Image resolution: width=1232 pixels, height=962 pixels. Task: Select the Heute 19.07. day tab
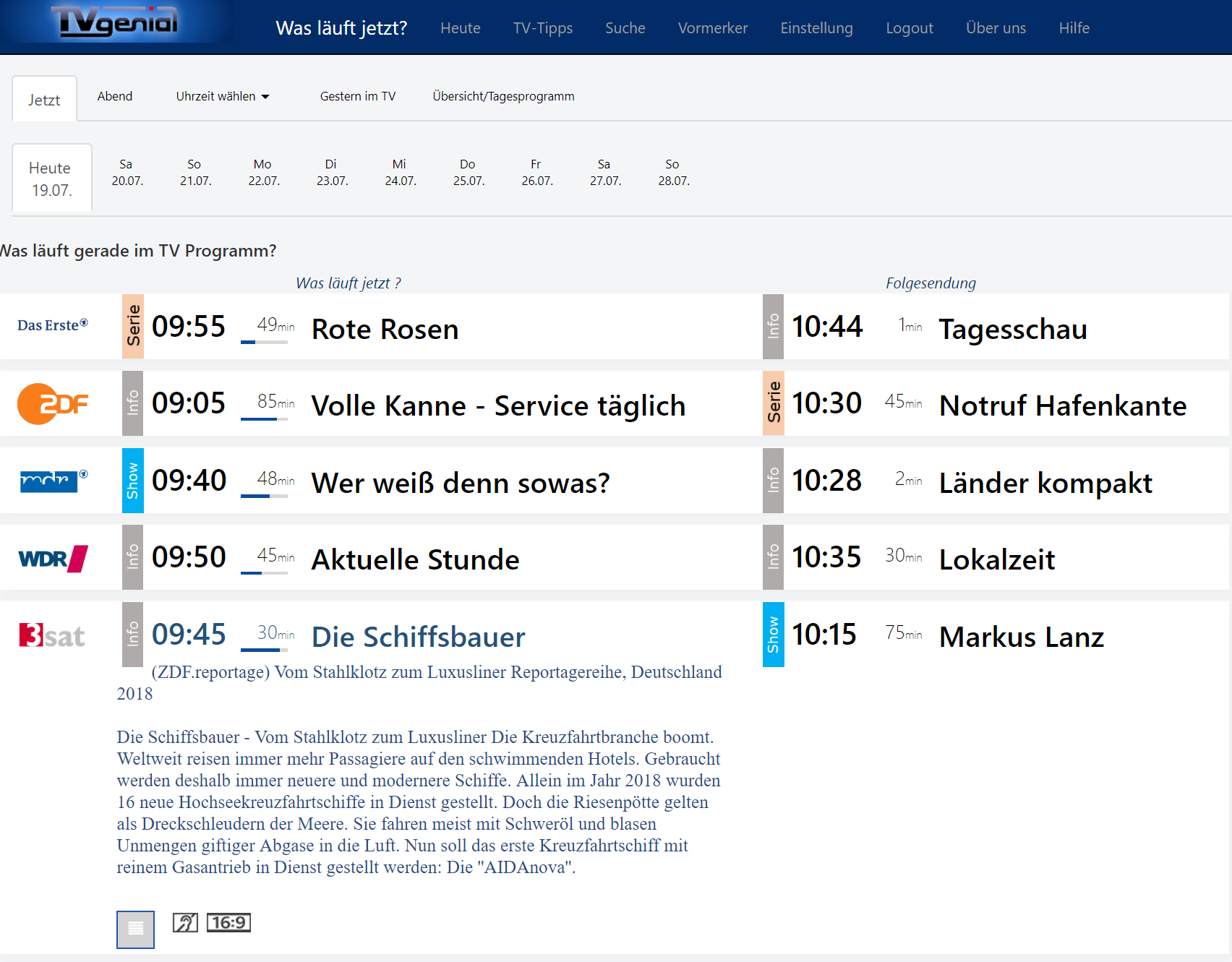(x=52, y=179)
